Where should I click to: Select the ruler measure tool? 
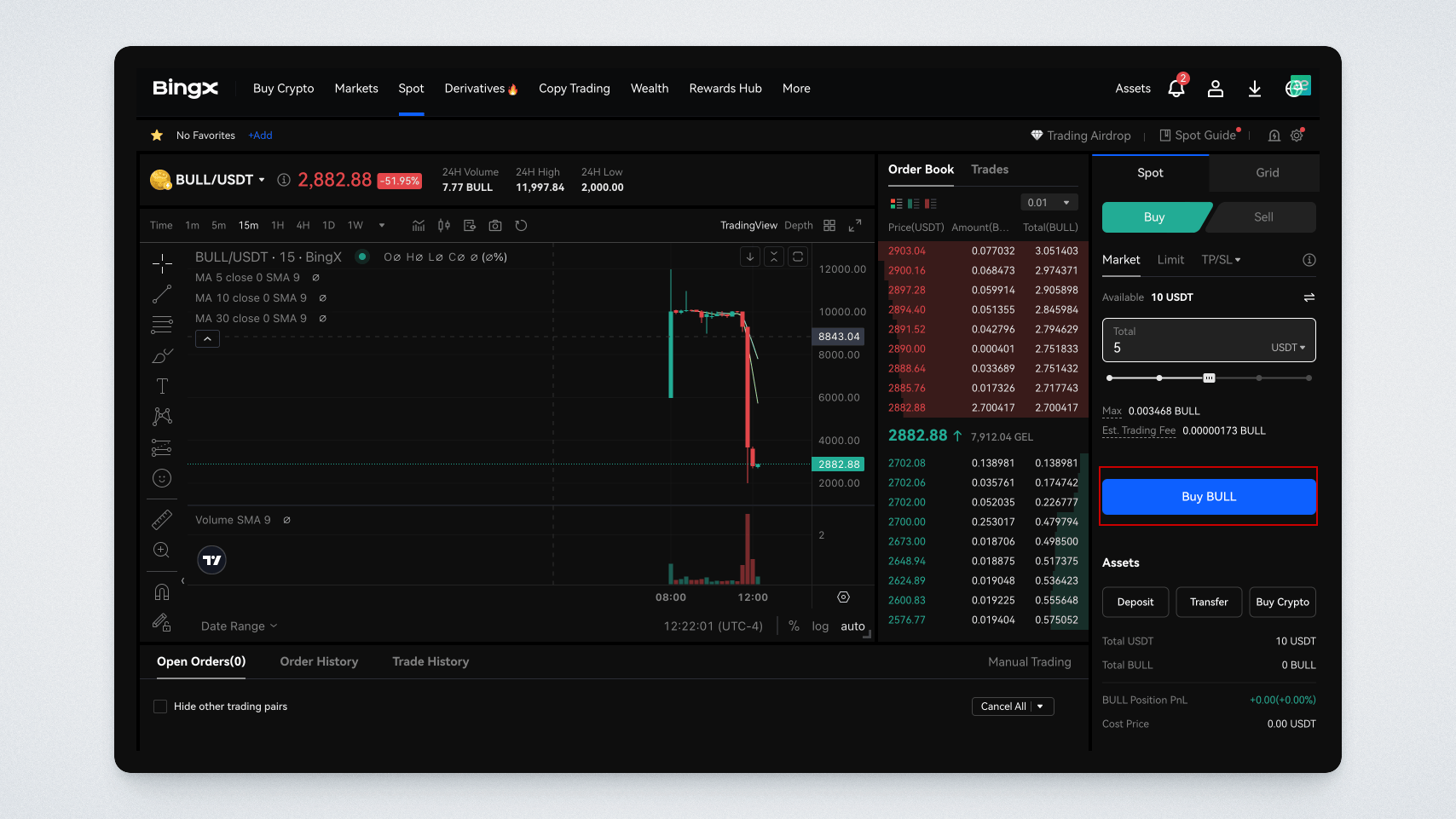pos(162,519)
